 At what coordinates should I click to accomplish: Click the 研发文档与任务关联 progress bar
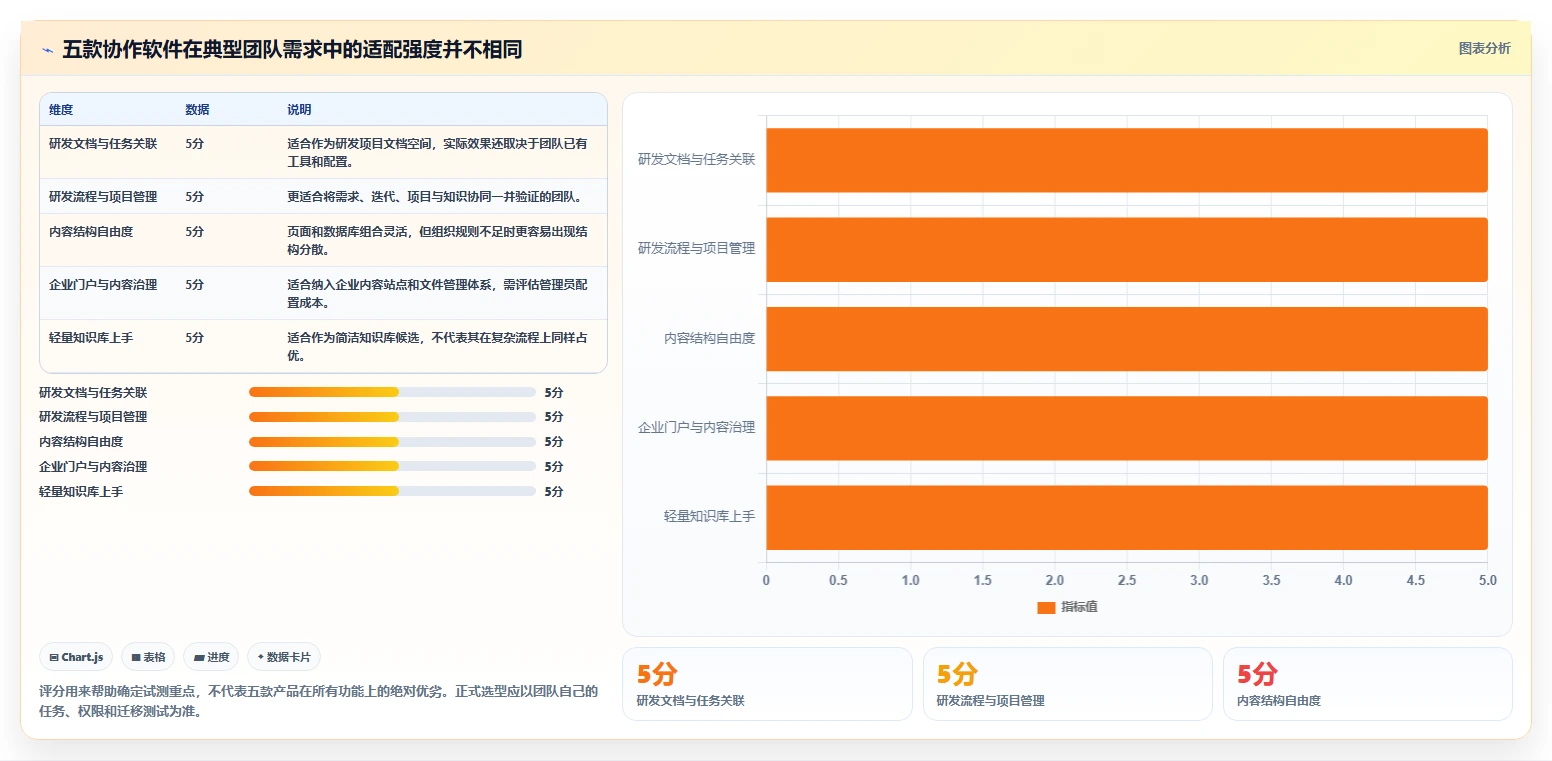click(392, 392)
